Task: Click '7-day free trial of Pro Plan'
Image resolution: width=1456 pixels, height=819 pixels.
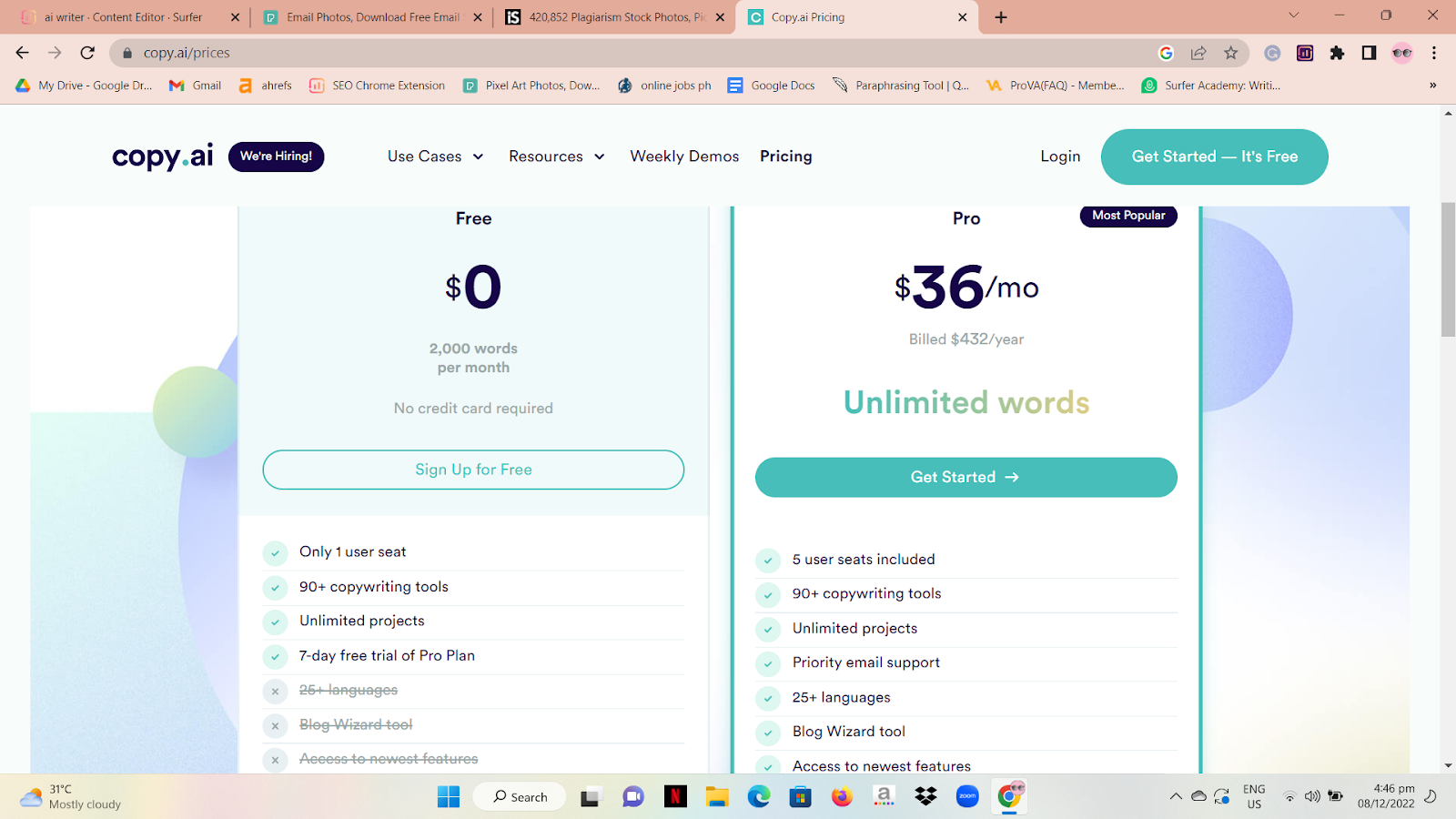Action: point(387,655)
